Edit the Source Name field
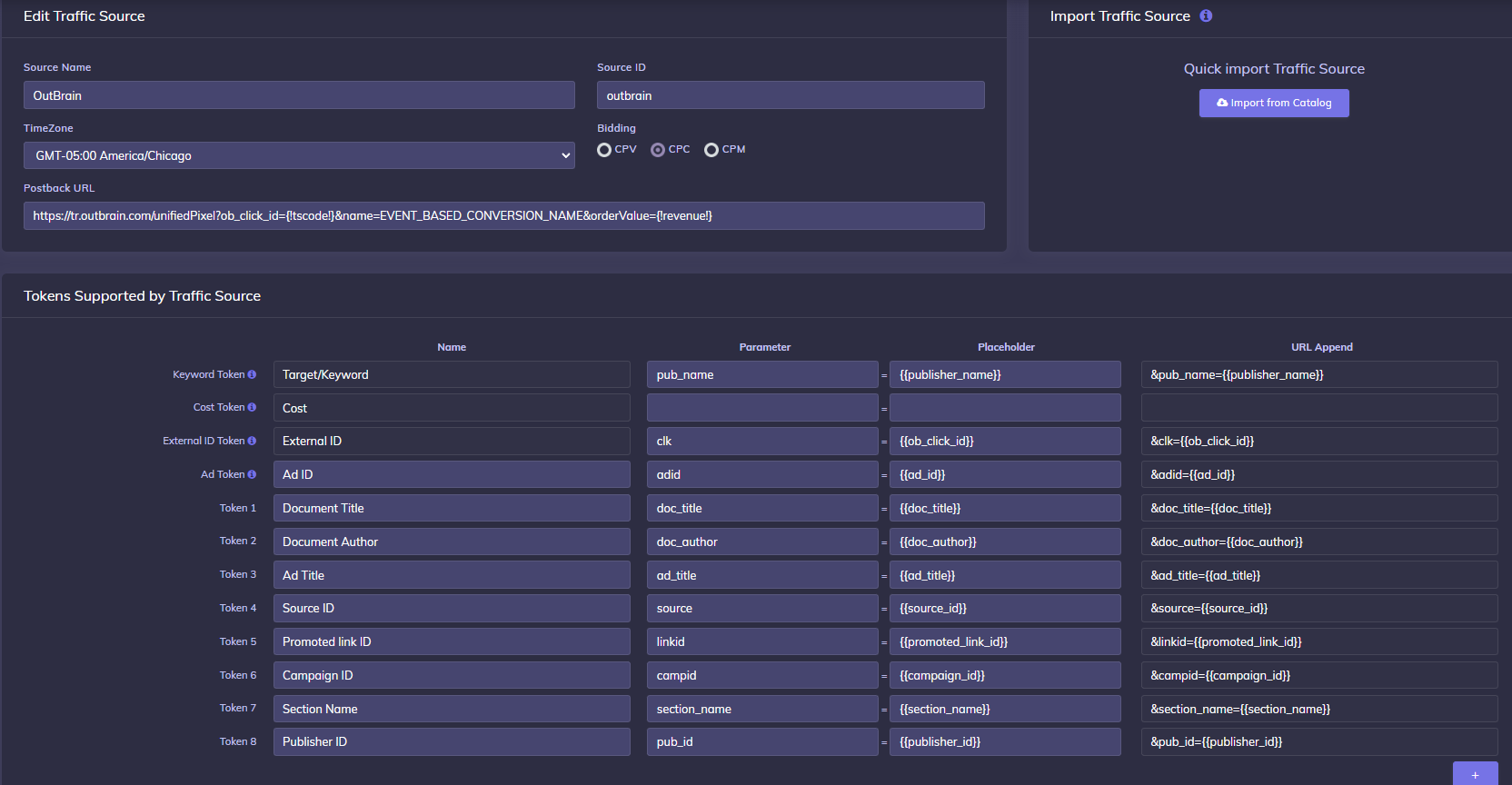 [299, 95]
